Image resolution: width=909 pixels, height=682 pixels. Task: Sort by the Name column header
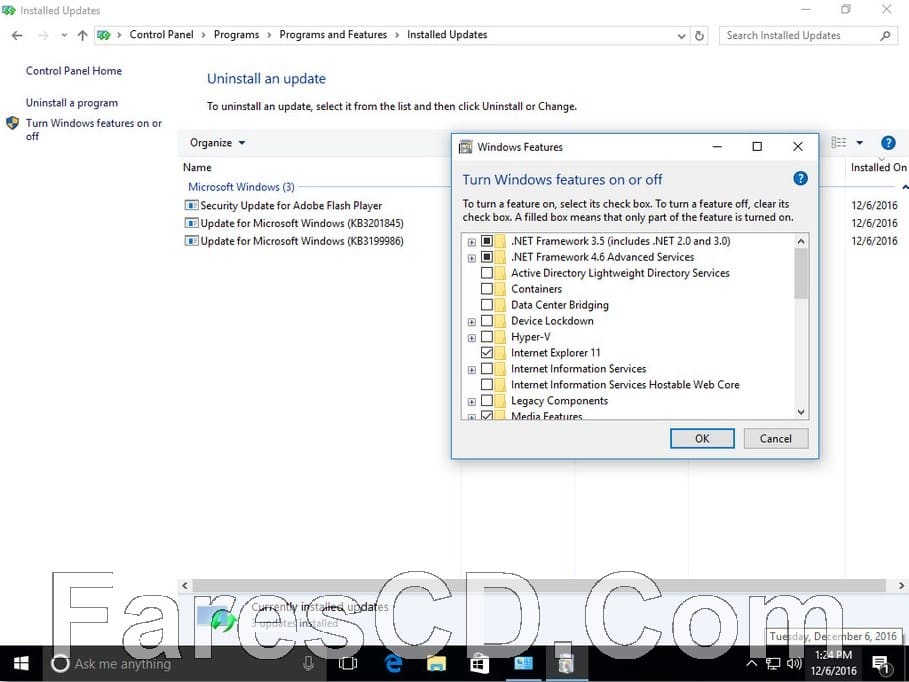point(197,167)
